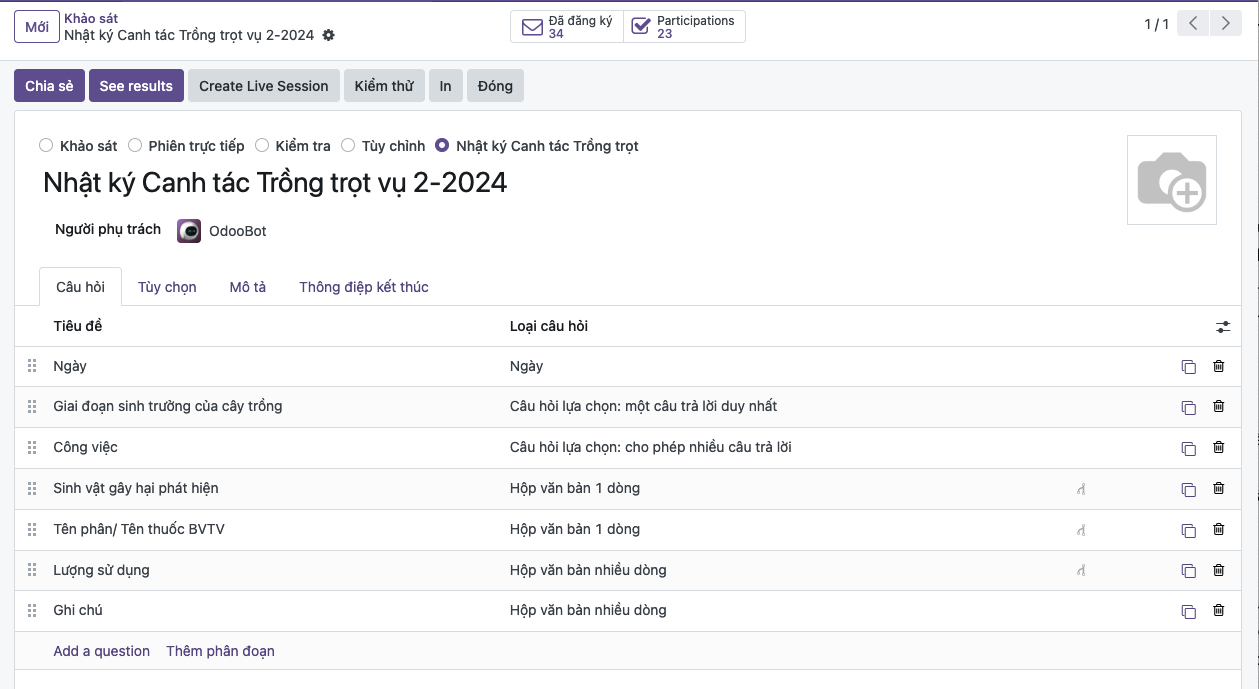The height and width of the screenshot is (689, 1259).
Task: Open the Đã đăng ký stat button
Action: 567,27
